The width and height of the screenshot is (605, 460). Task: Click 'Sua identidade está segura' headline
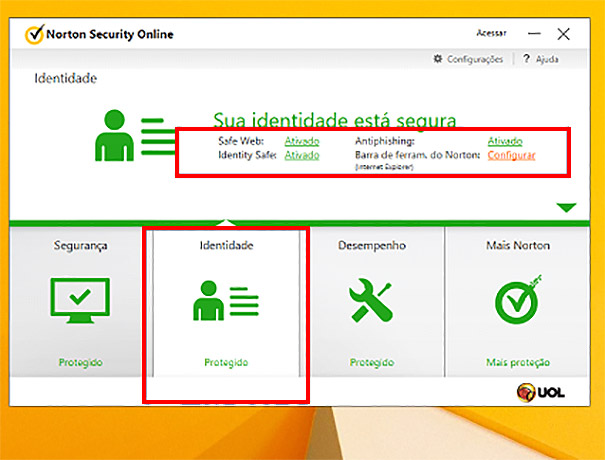[335, 120]
